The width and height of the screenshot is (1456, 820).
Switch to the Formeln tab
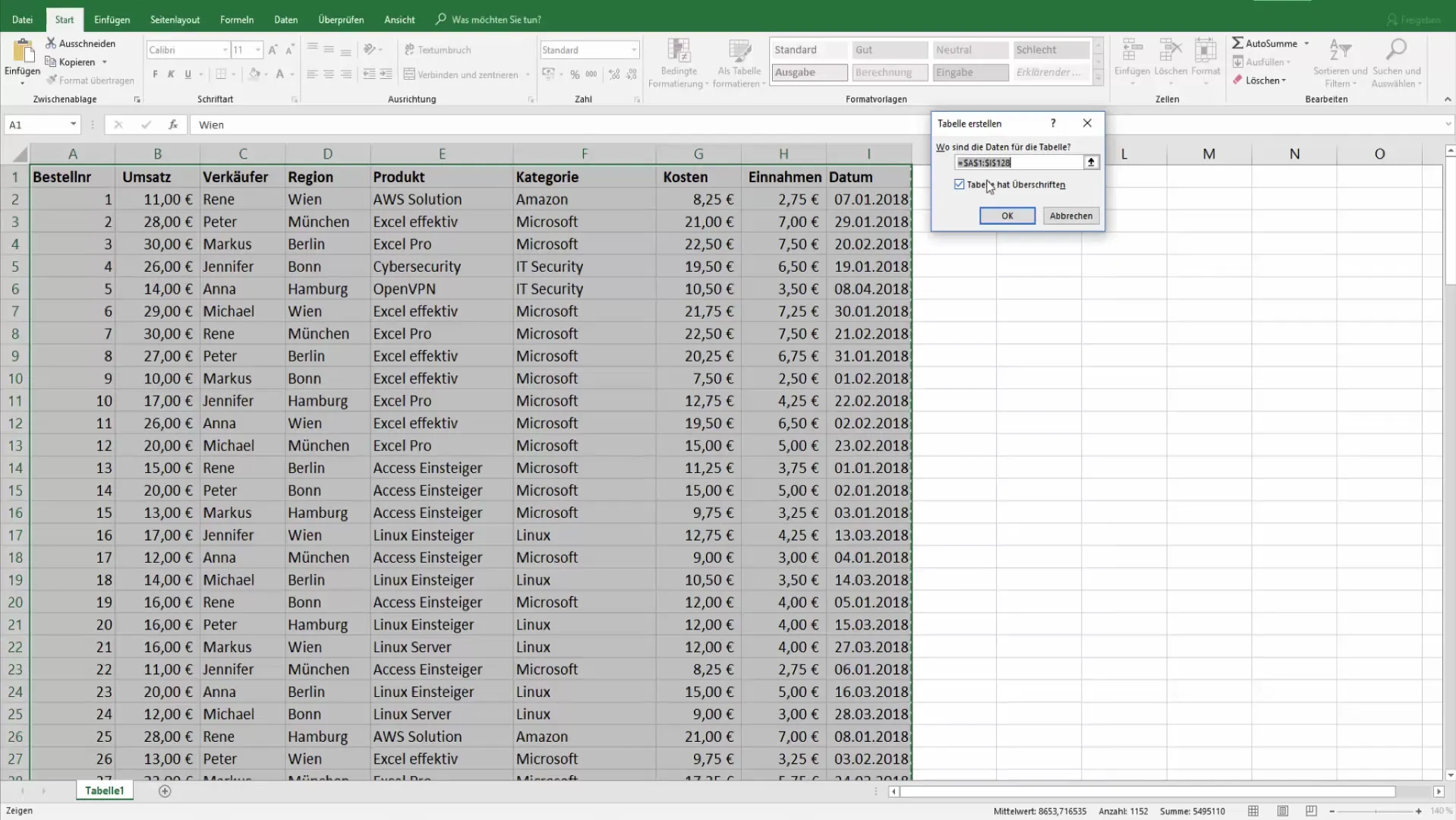pos(237,20)
